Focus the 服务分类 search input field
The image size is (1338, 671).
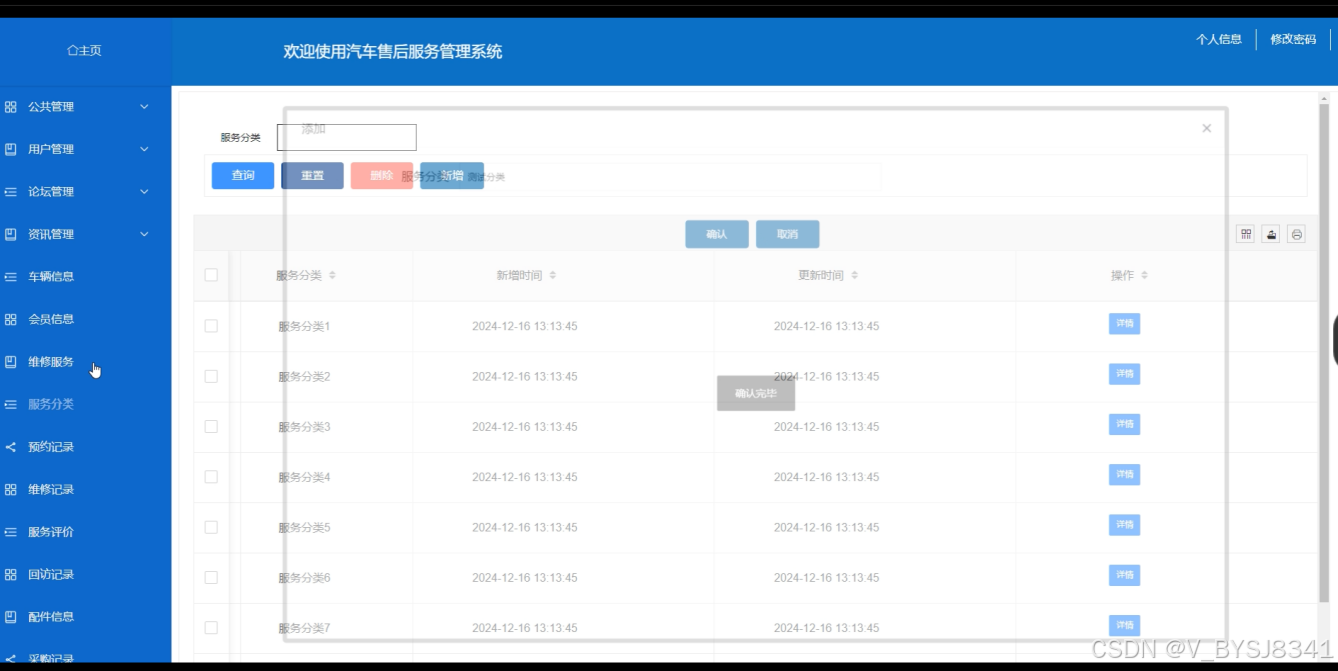346,137
